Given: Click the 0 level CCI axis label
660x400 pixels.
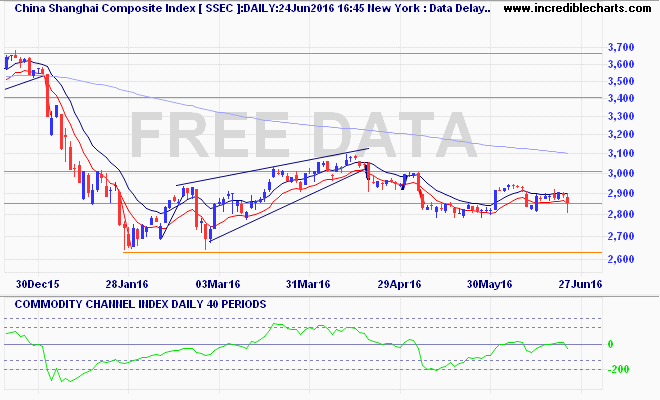Looking at the screenshot, I should pos(610,344).
